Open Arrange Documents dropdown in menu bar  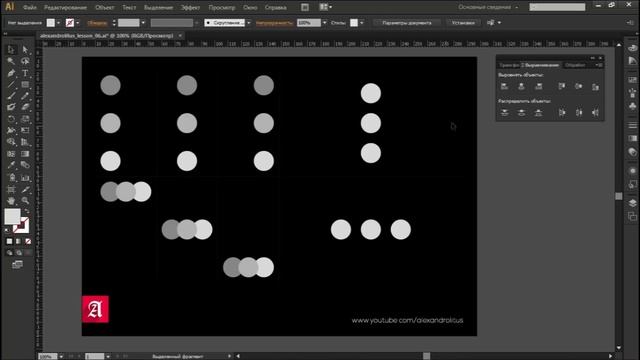326,7
